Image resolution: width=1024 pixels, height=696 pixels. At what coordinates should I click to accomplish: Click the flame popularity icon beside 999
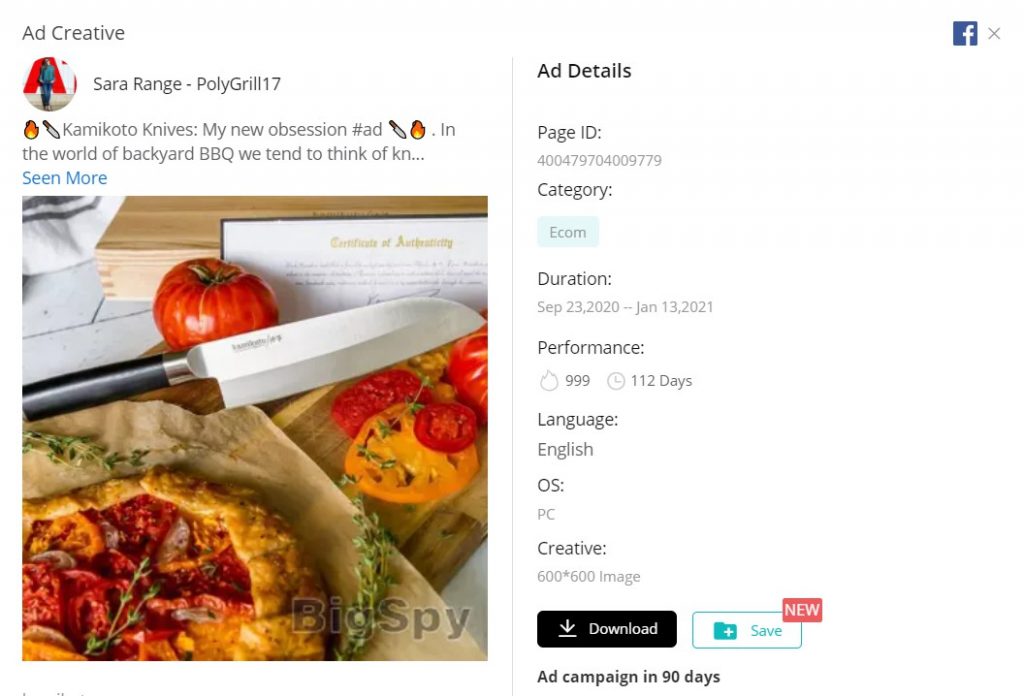click(549, 381)
